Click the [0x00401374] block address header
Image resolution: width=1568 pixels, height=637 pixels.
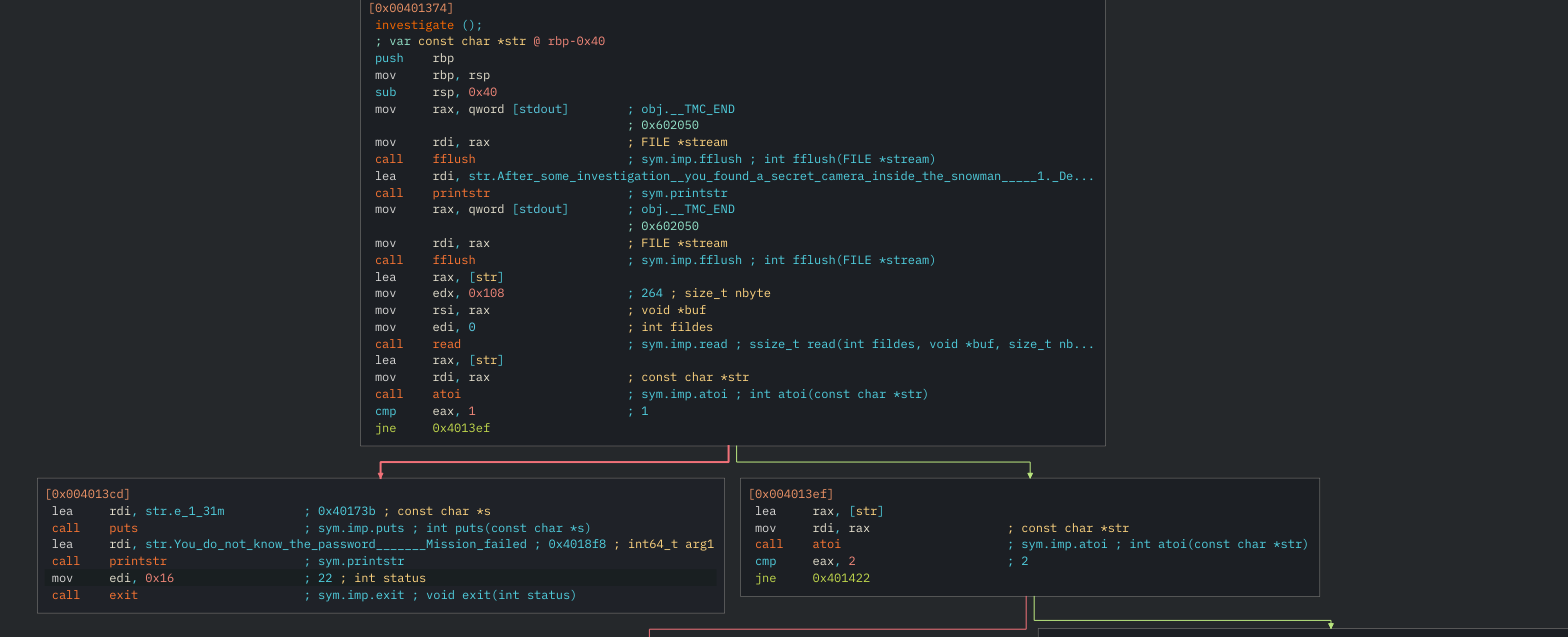click(411, 8)
